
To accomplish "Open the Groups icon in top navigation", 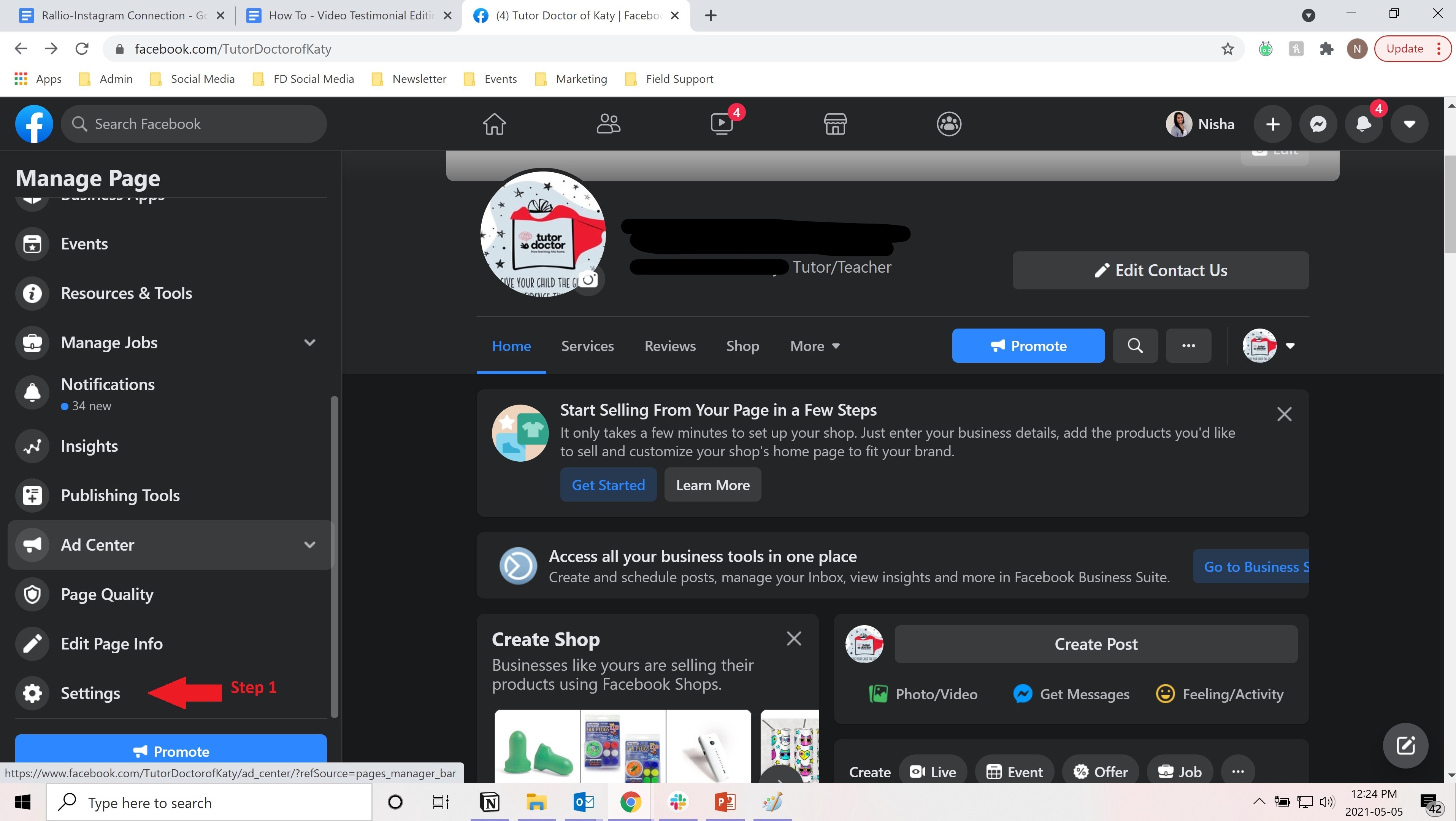I will click(x=948, y=124).
